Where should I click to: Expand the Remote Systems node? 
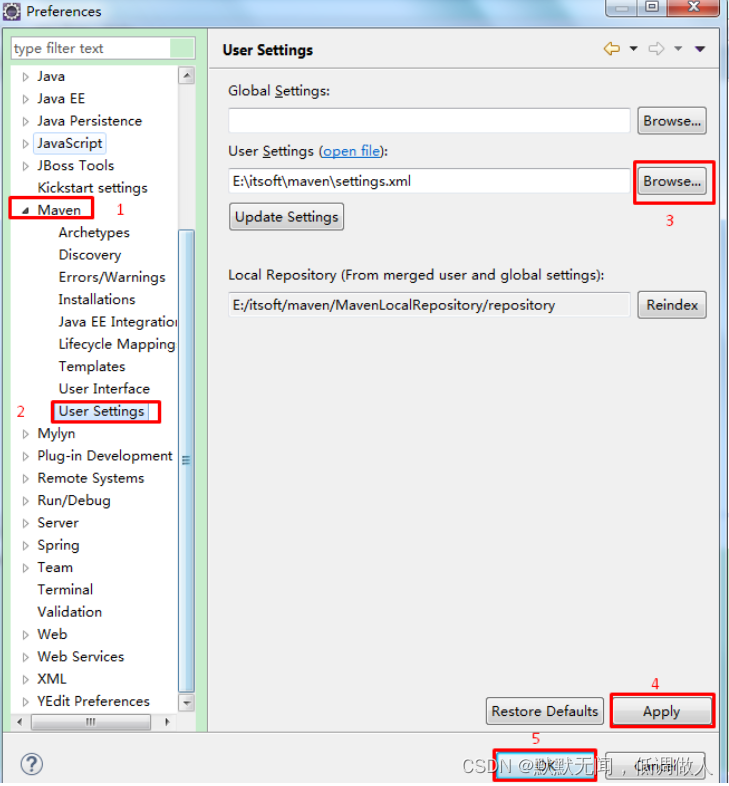pyautogui.click(x=26, y=479)
